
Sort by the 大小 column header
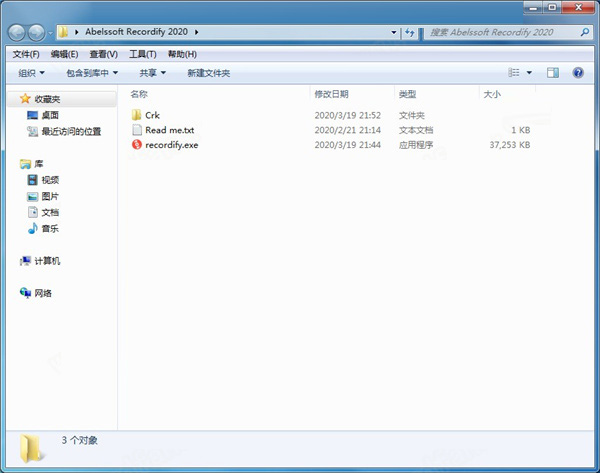point(492,94)
